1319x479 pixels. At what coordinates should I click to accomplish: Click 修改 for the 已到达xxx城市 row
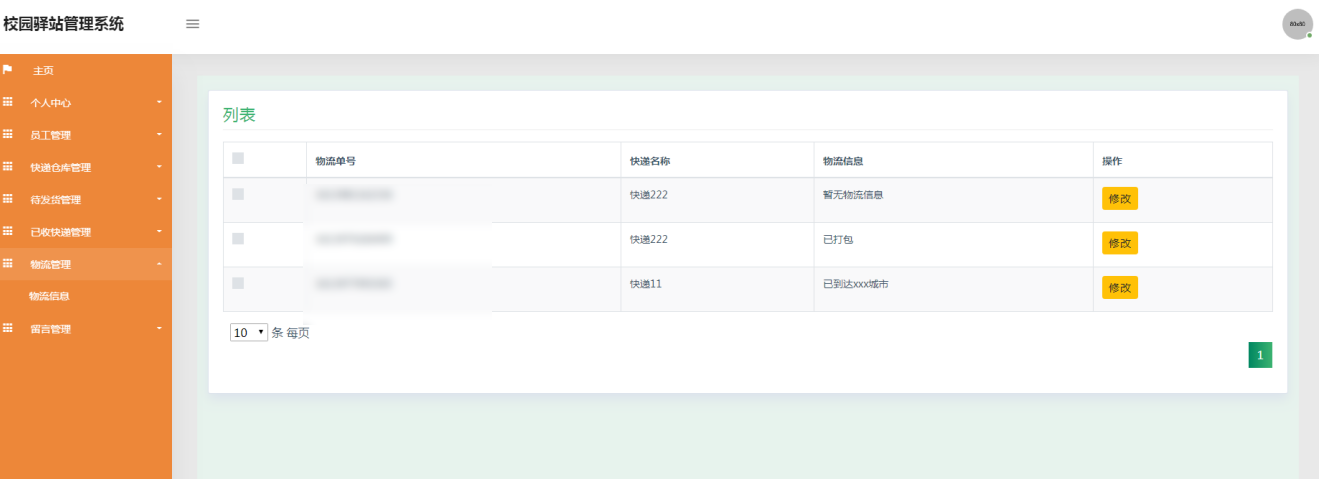pyautogui.click(x=1120, y=287)
